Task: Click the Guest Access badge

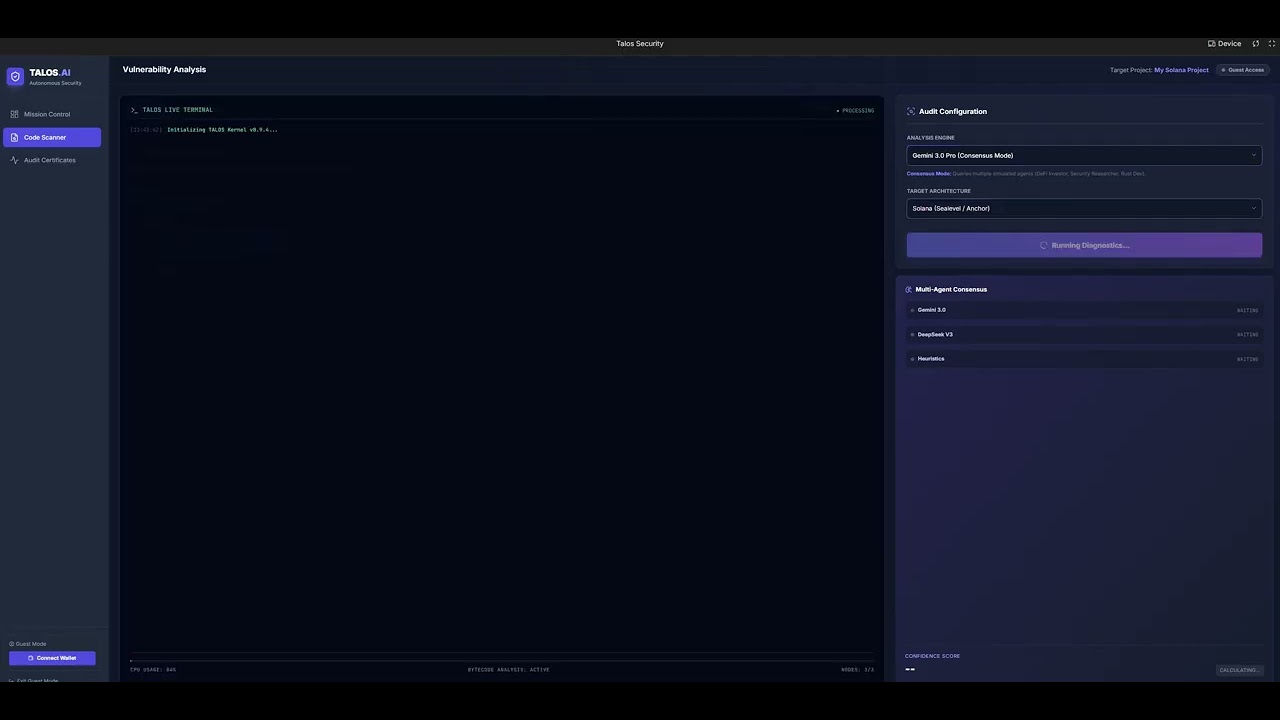Action: point(1243,70)
